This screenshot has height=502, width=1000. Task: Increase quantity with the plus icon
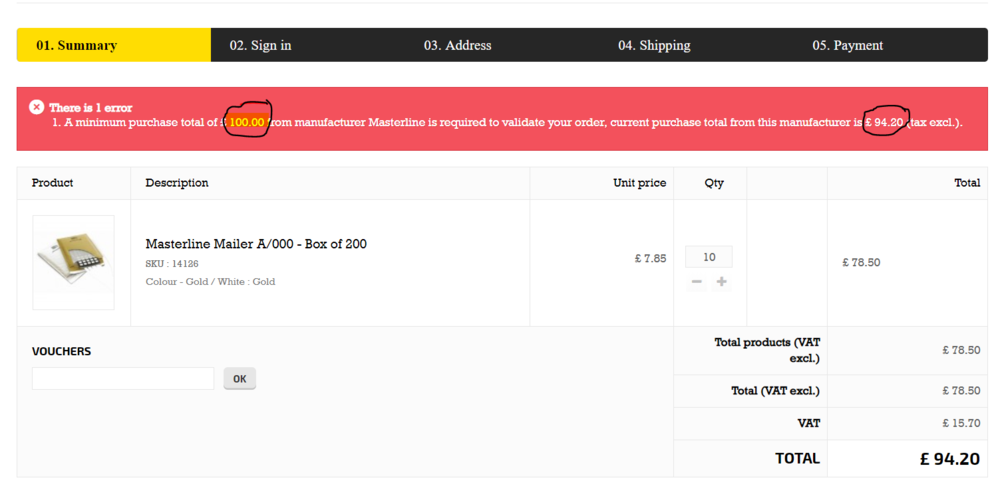(x=721, y=282)
